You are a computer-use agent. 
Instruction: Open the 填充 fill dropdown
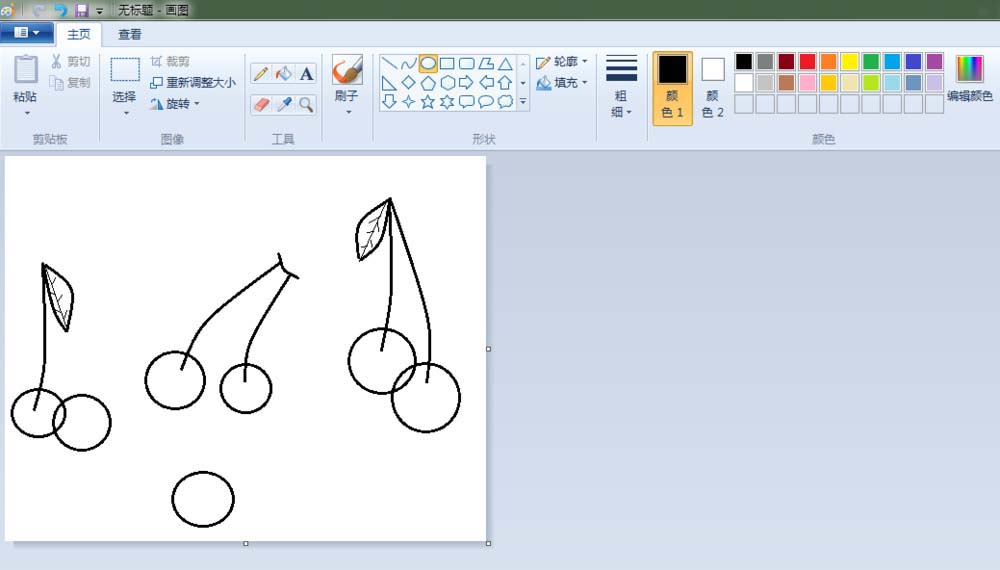(x=562, y=83)
